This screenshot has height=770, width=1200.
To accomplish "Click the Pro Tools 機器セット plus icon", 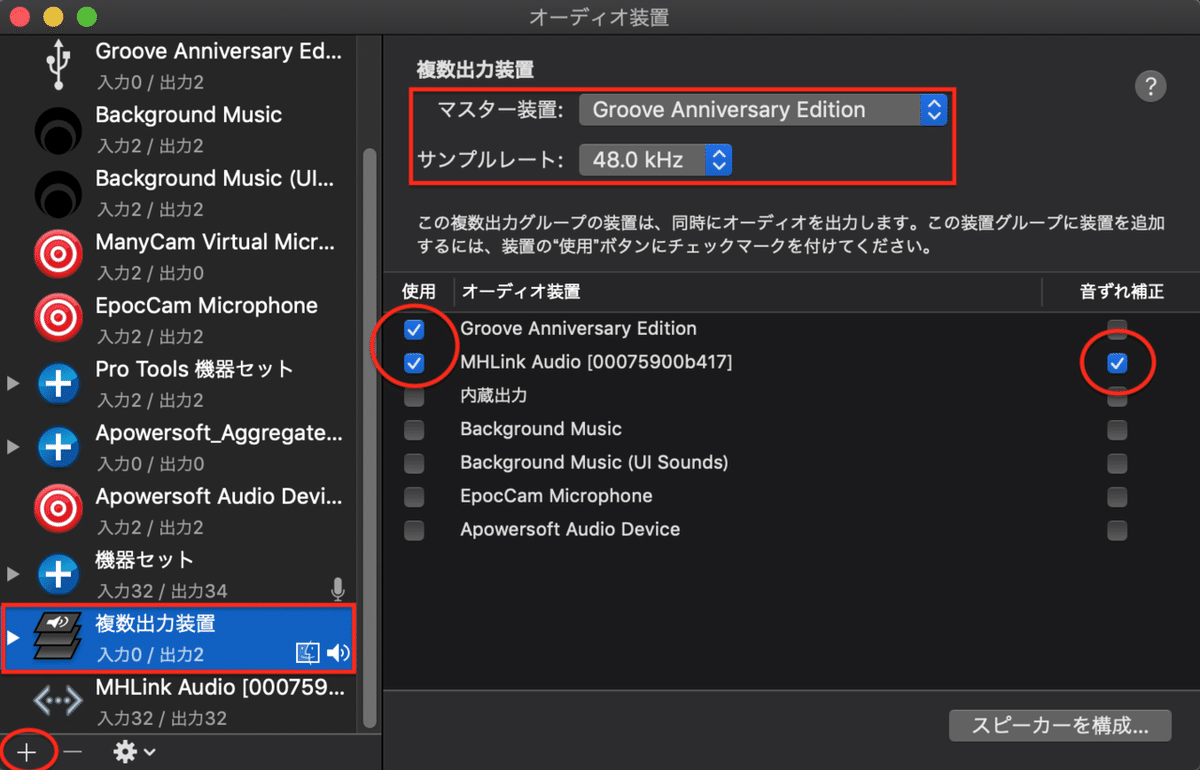I will pos(59,383).
